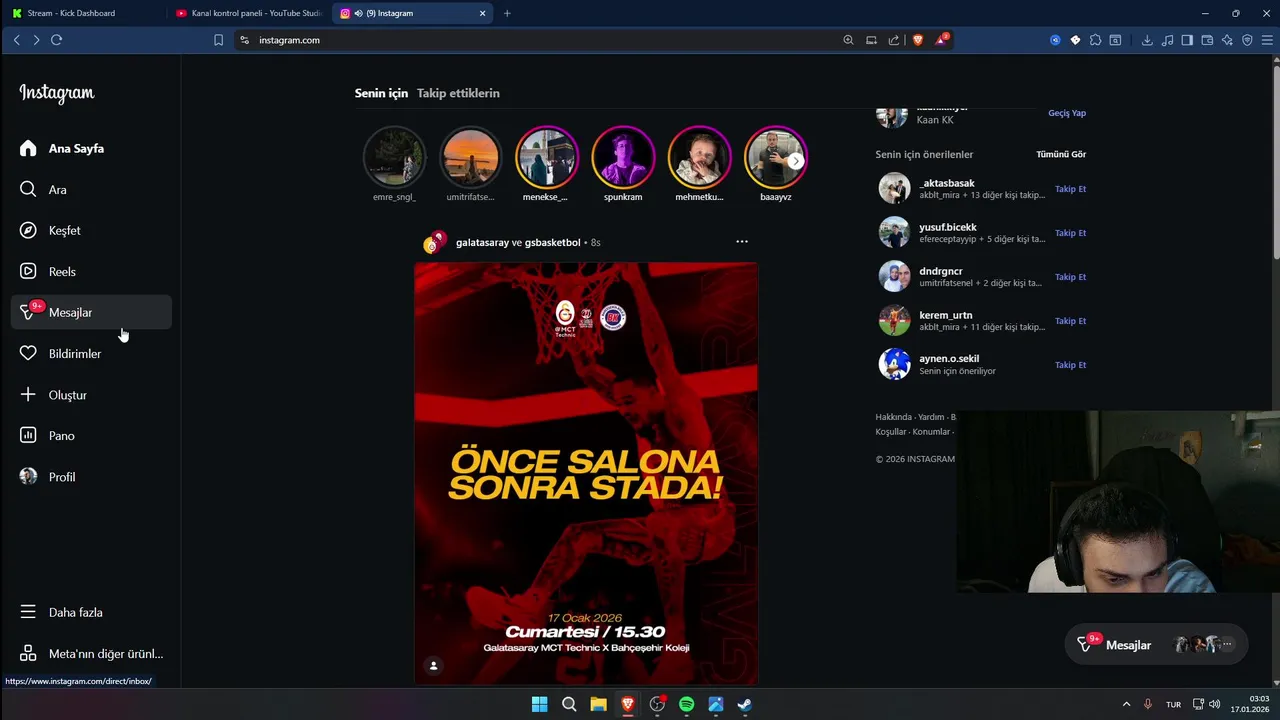View baaayvz story
1280x720 pixels.
[775, 158]
